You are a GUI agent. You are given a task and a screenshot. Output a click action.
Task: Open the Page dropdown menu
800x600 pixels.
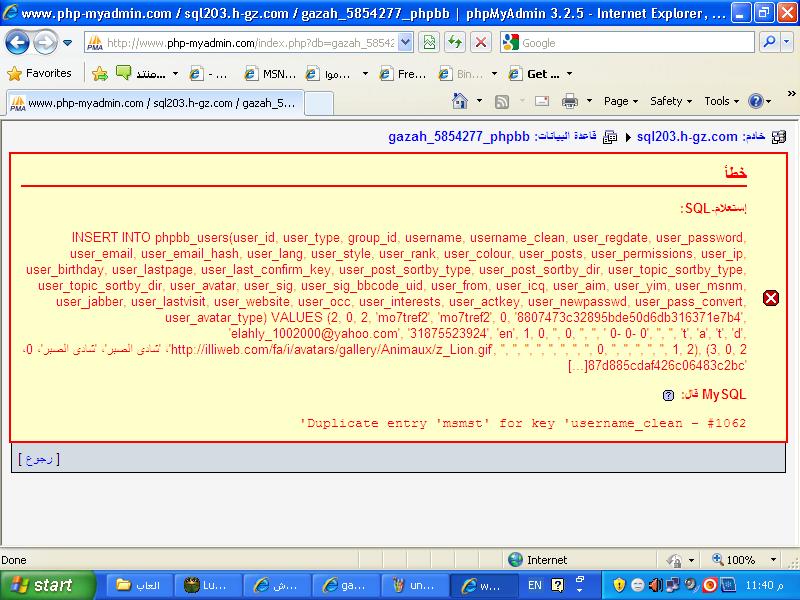(x=620, y=101)
